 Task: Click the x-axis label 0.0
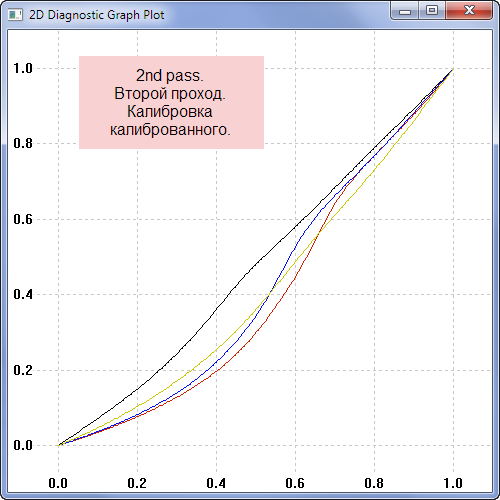[58, 483]
